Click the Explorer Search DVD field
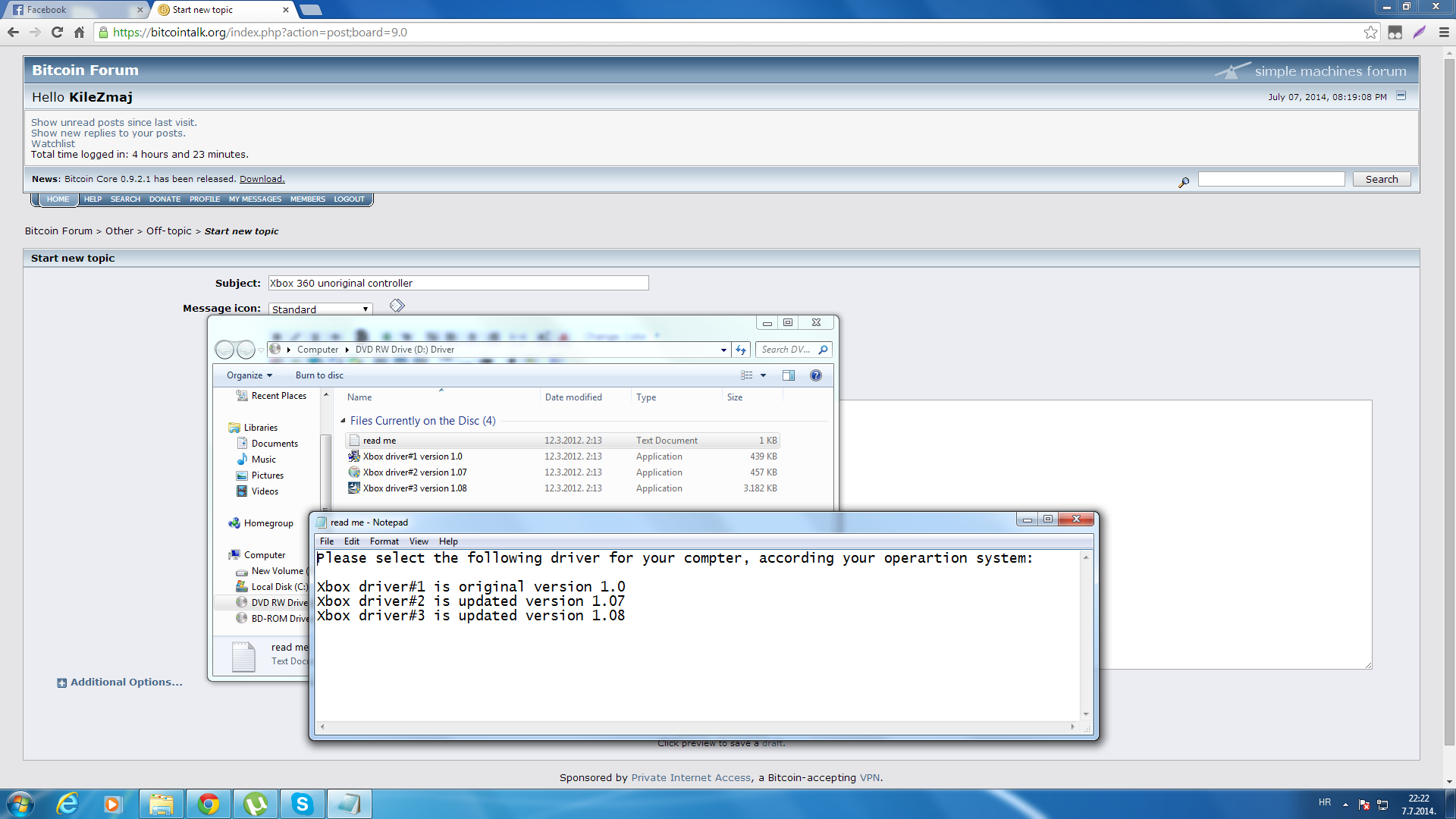The width and height of the screenshot is (1456, 819). tap(793, 350)
